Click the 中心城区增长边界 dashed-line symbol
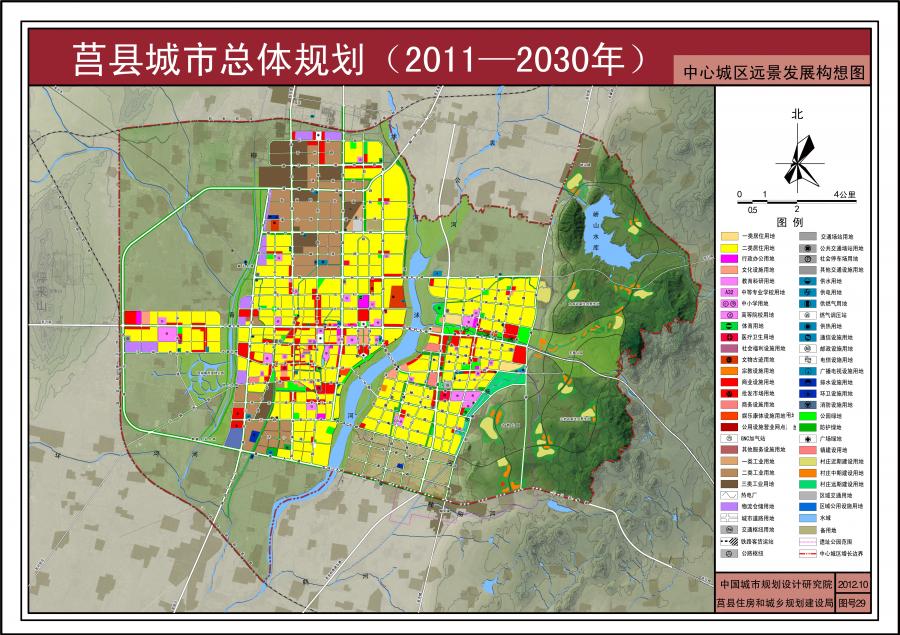This screenshot has height=635, width=900. click(808, 553)
